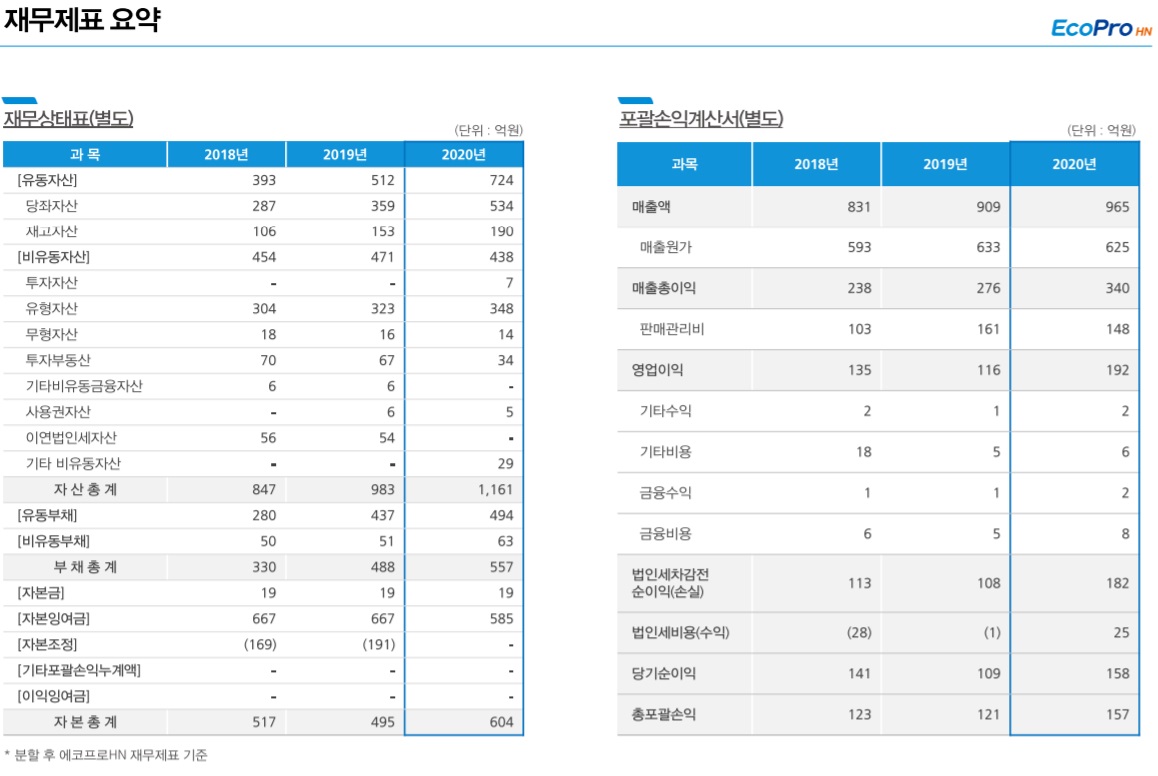Click the (191) 자본조정 value
Screen dimensions: 1158x776
[378, 645]
